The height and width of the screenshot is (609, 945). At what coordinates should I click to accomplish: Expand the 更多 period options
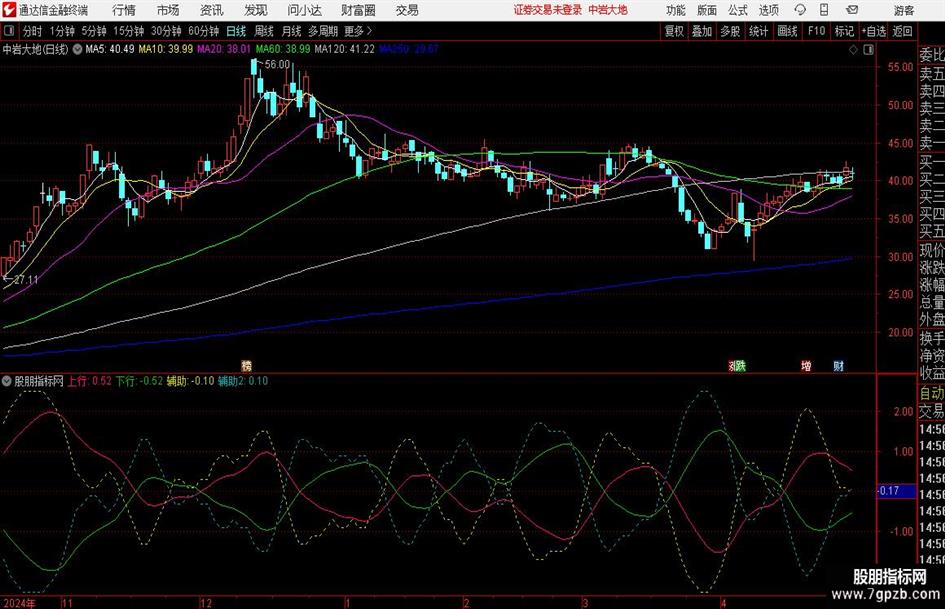[x=358, y=31]
